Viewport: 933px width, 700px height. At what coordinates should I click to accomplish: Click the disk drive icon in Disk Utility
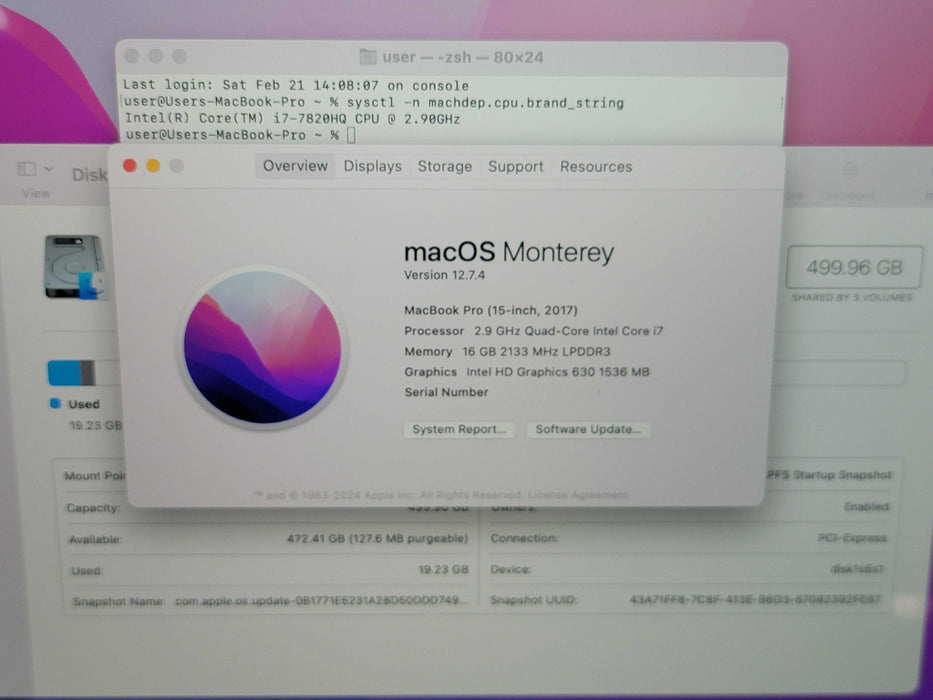[74, 267]
